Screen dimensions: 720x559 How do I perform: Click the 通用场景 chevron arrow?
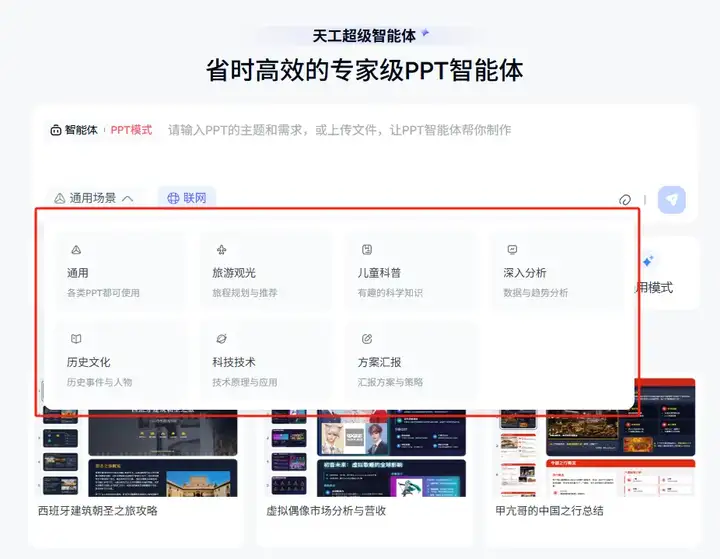pos(128,198)
